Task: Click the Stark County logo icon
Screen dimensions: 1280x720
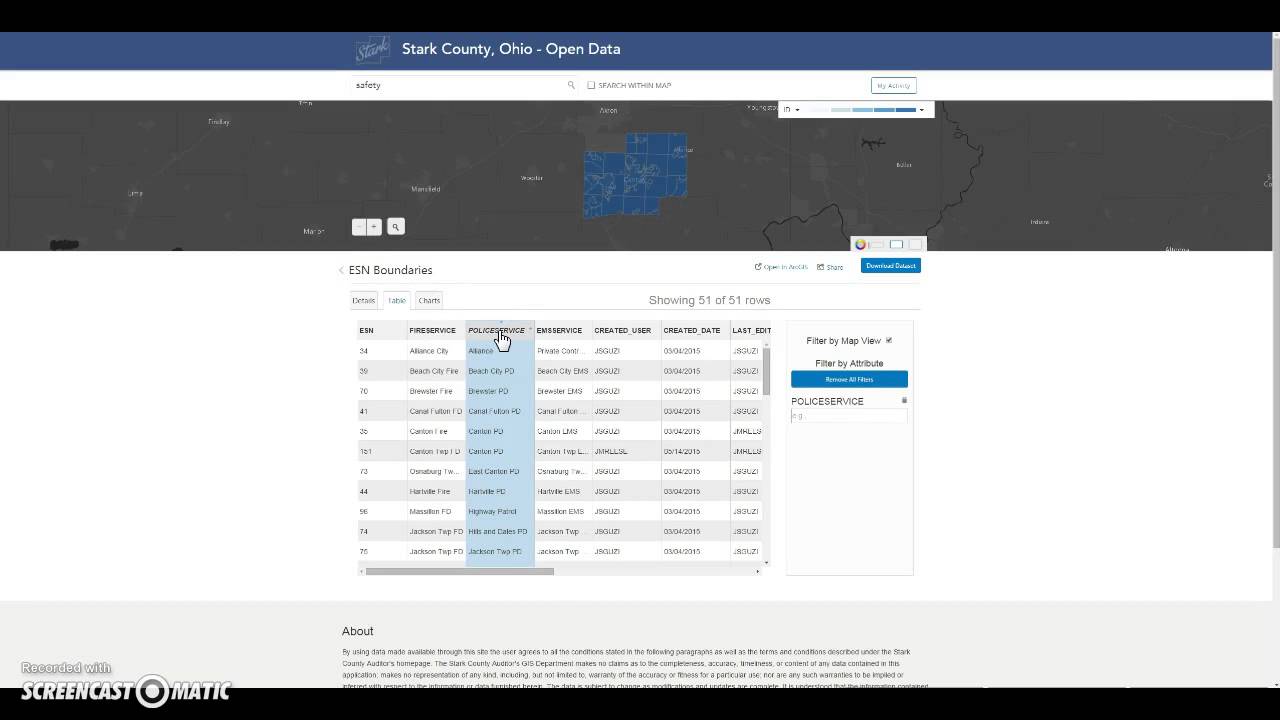Action: (373, 50)
